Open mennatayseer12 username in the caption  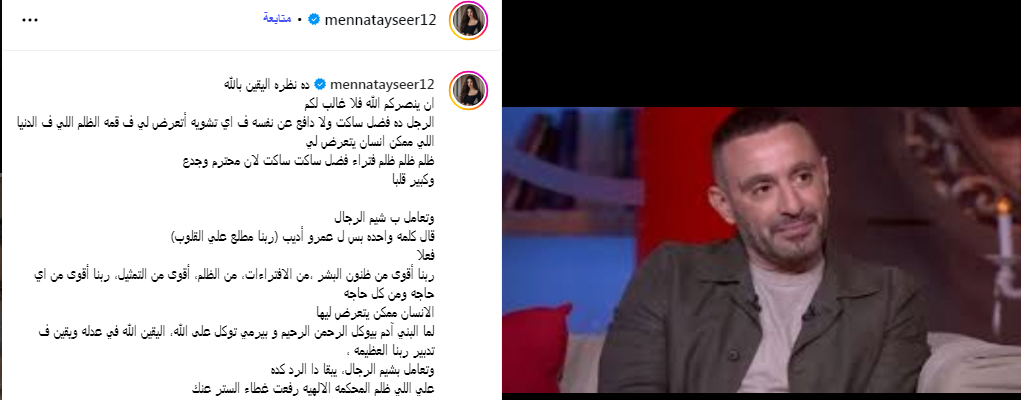click(382, 85)
